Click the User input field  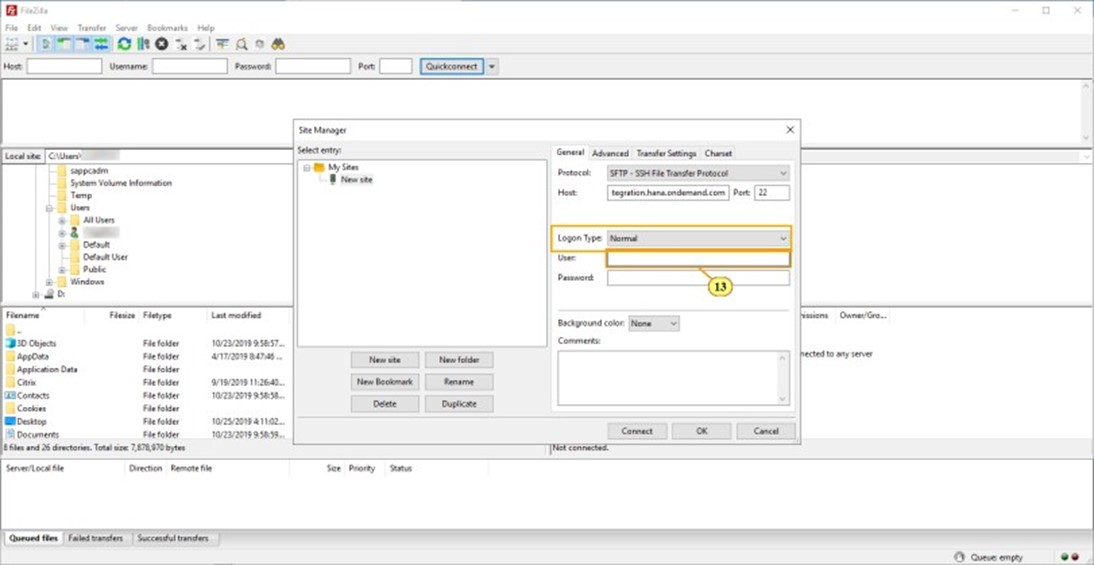point(697,259)
